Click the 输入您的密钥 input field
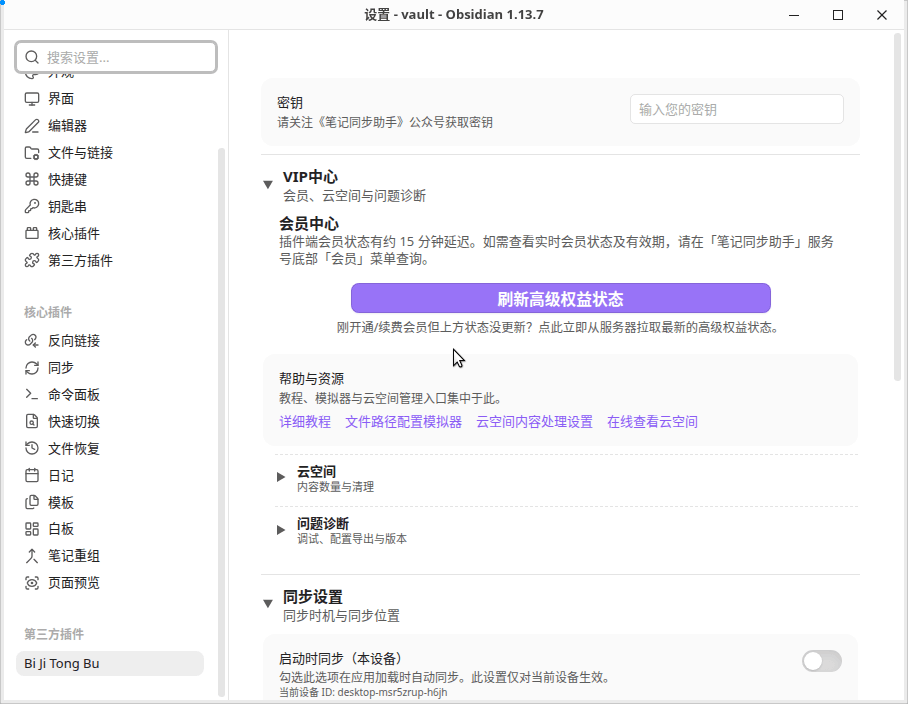Image resolution: width=908 pixels, height=704 pixels. coord(737,109)
